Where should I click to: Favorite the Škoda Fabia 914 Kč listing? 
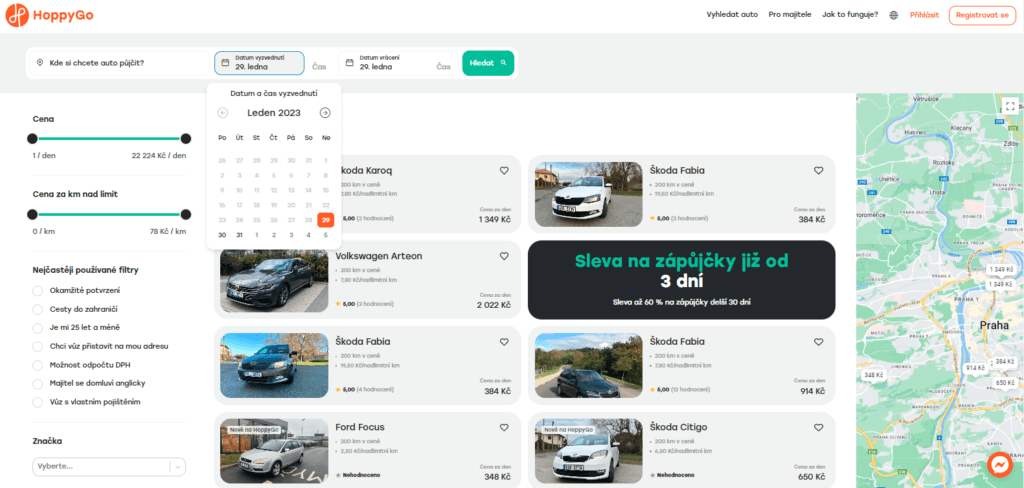[x=818, y=342]
